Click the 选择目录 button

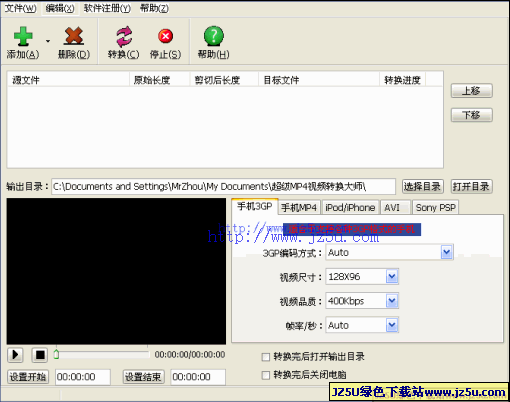(x=422, y=186)
